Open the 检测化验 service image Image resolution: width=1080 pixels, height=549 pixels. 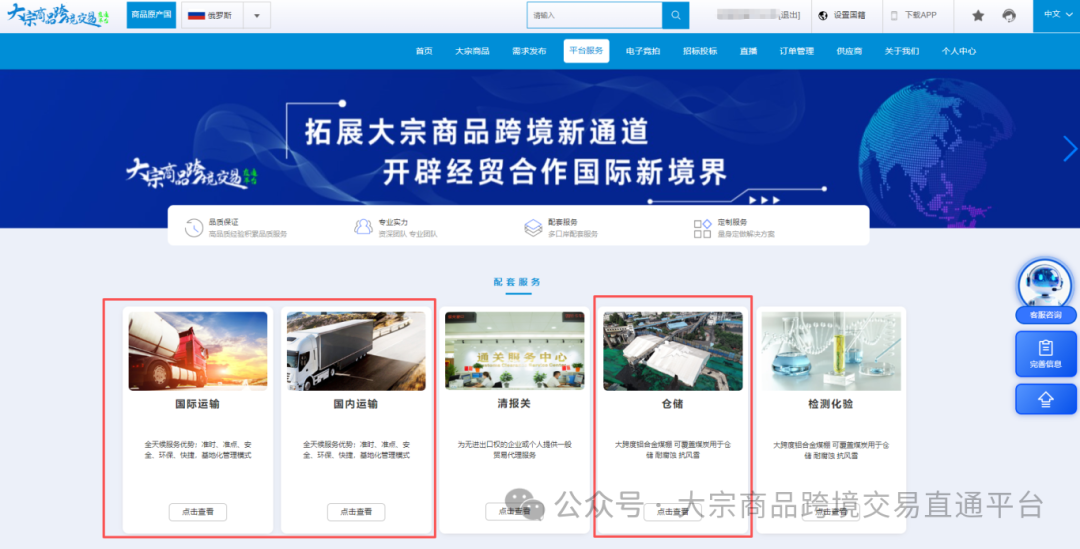point(831,351)
